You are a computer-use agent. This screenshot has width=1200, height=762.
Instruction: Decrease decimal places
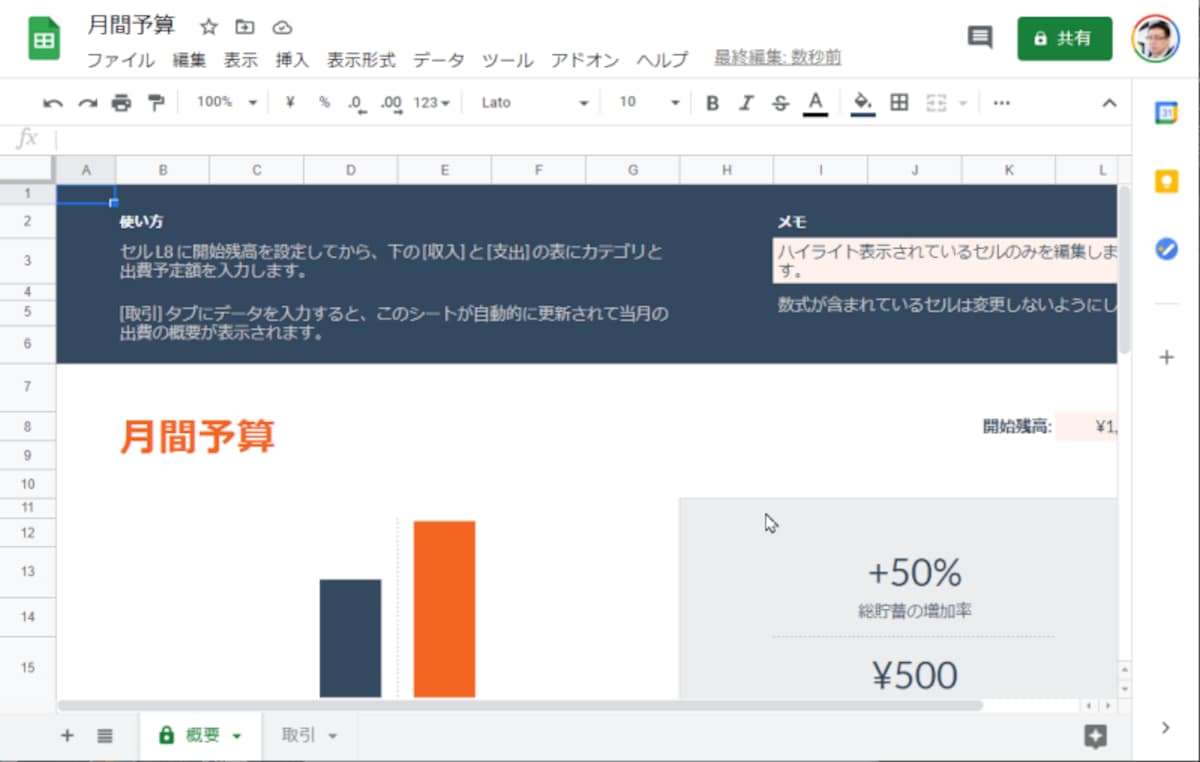(357, 102)
